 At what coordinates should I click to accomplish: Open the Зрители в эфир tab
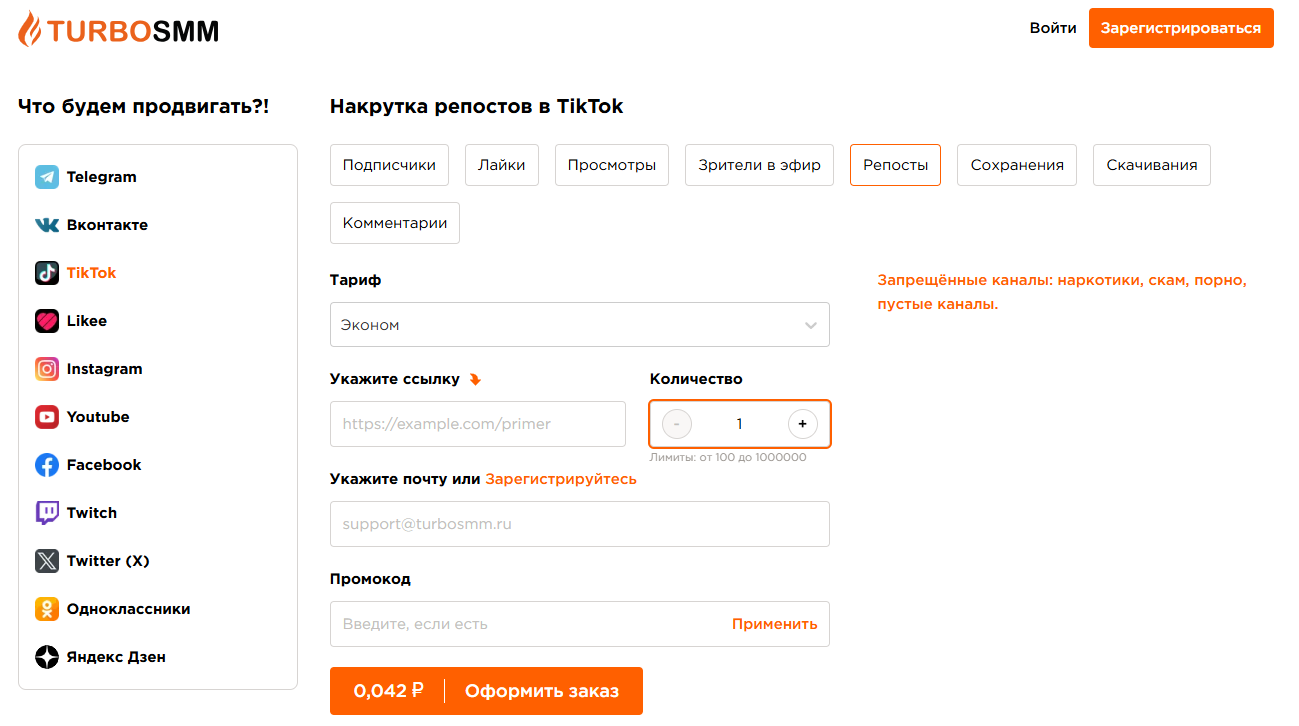(759, 165)
